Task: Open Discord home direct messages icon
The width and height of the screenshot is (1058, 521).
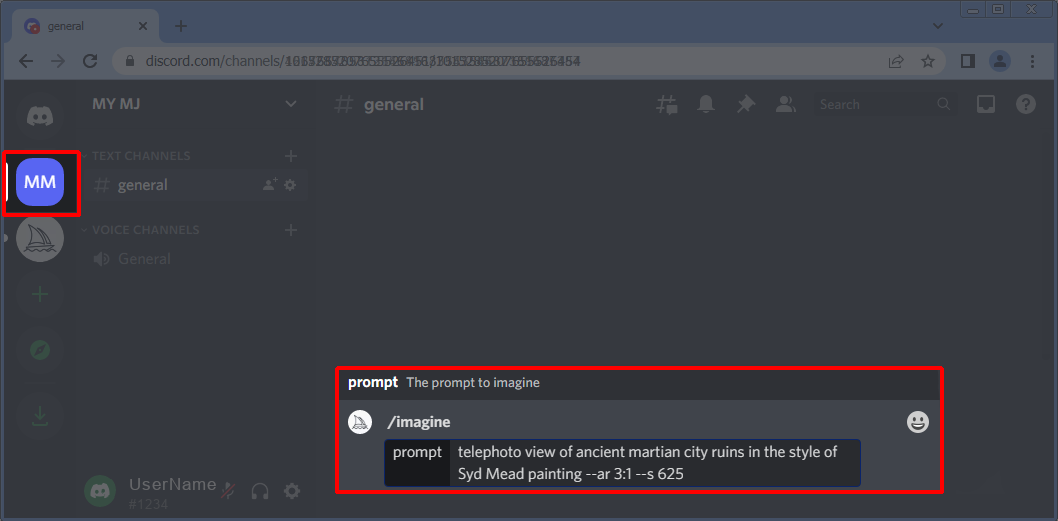Action: click(40, 118)
